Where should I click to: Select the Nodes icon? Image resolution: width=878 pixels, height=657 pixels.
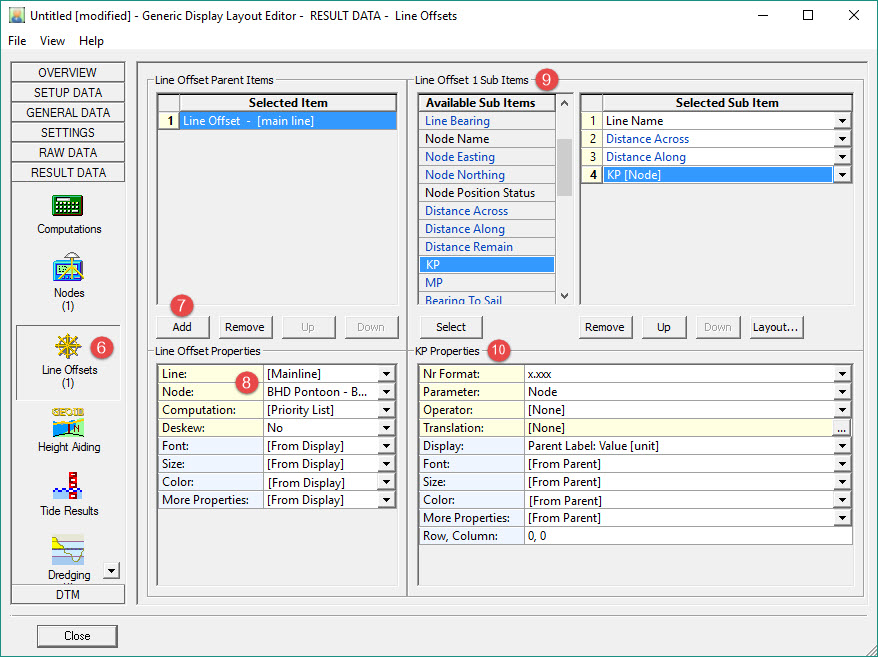pos(68,268)
